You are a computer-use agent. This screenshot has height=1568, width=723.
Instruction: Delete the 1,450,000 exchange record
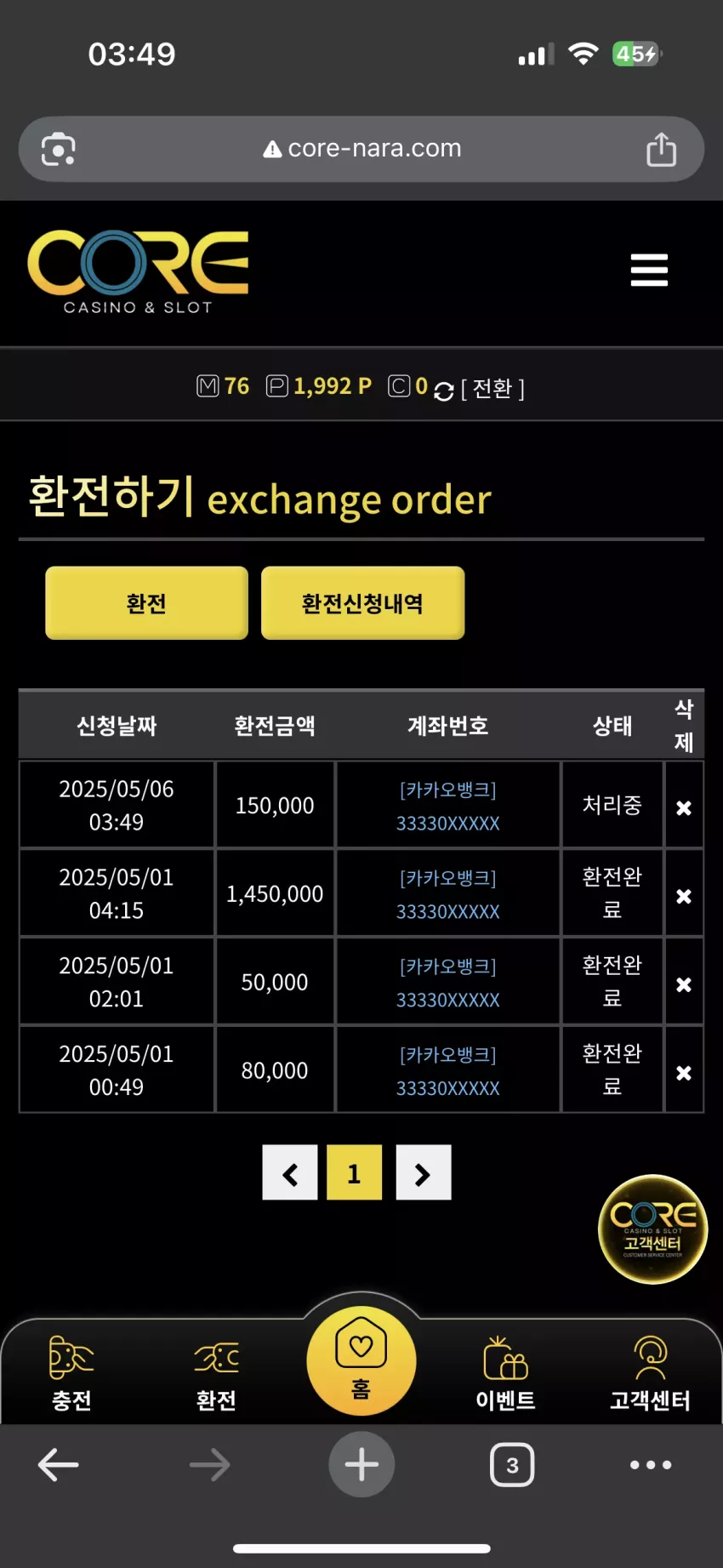(684, 896)
